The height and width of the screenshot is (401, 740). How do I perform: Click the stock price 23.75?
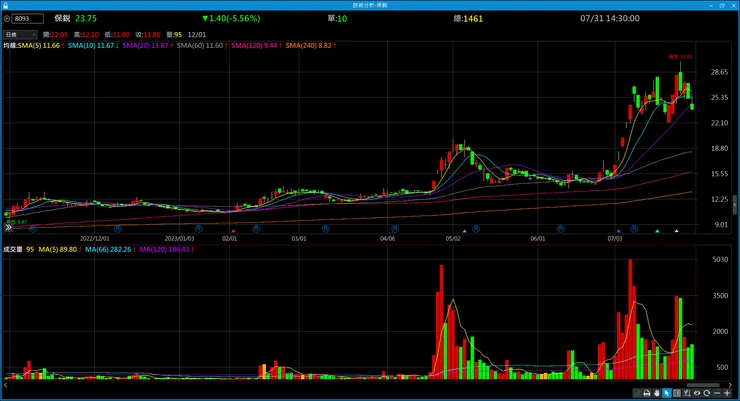pyautogui.click(x=86, y=18)
